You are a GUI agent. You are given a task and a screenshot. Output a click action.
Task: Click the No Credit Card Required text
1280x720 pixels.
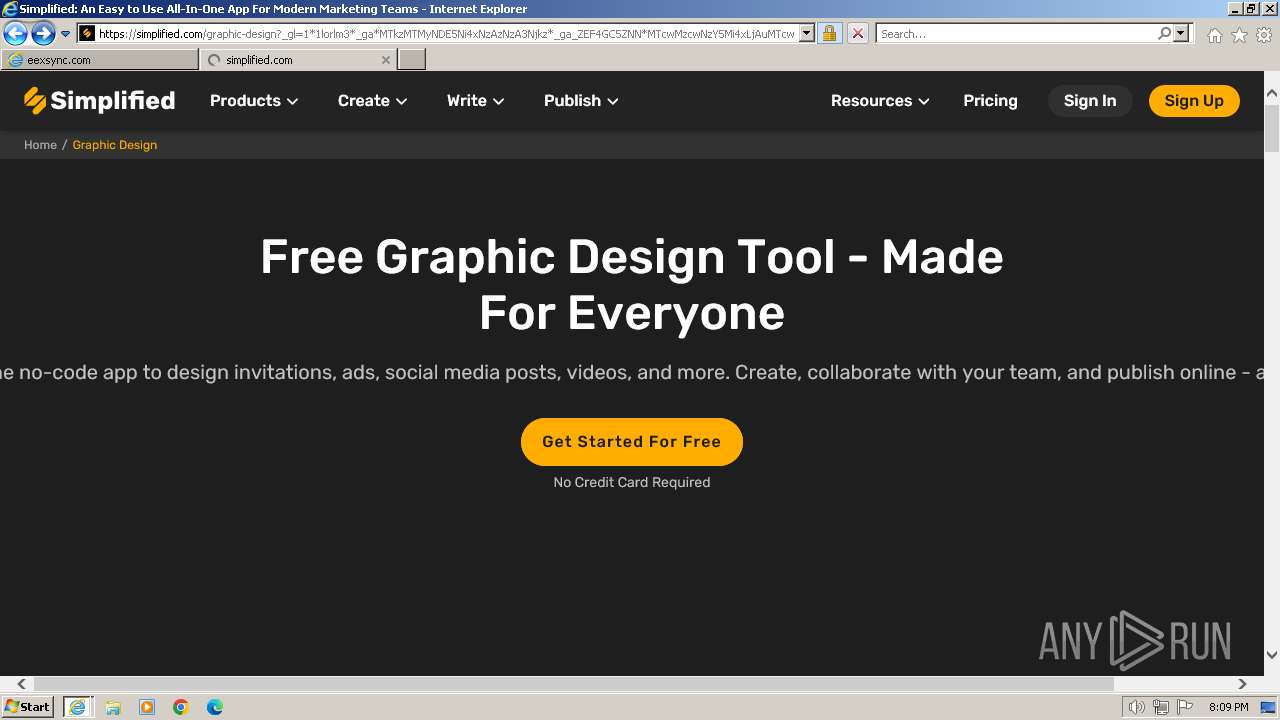(632, 482)
